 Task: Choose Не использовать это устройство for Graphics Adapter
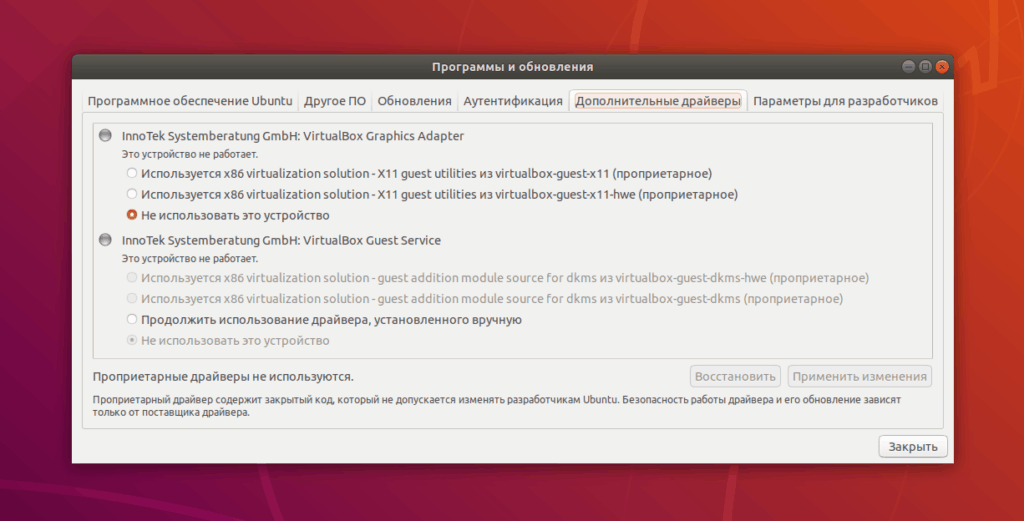coord(132,215)
